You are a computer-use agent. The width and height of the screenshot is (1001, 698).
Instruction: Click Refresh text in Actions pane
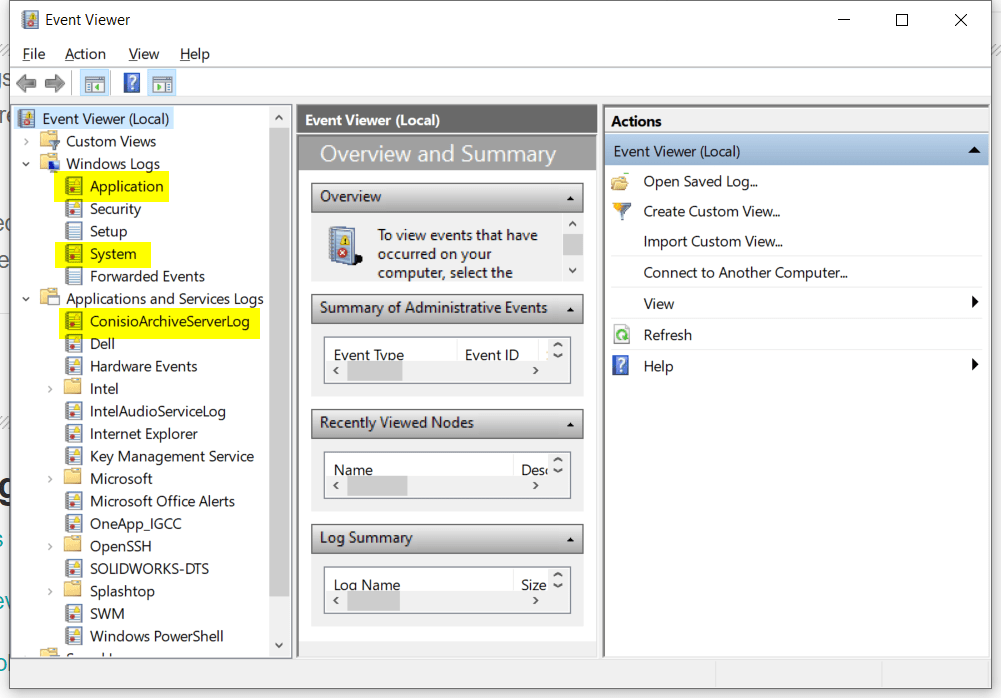pos(668,335)
